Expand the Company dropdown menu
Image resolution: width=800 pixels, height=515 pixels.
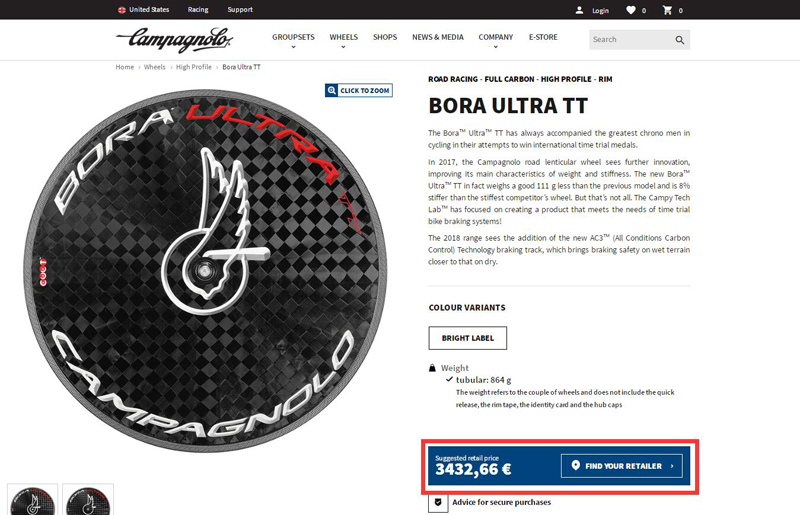coord(495,40)
